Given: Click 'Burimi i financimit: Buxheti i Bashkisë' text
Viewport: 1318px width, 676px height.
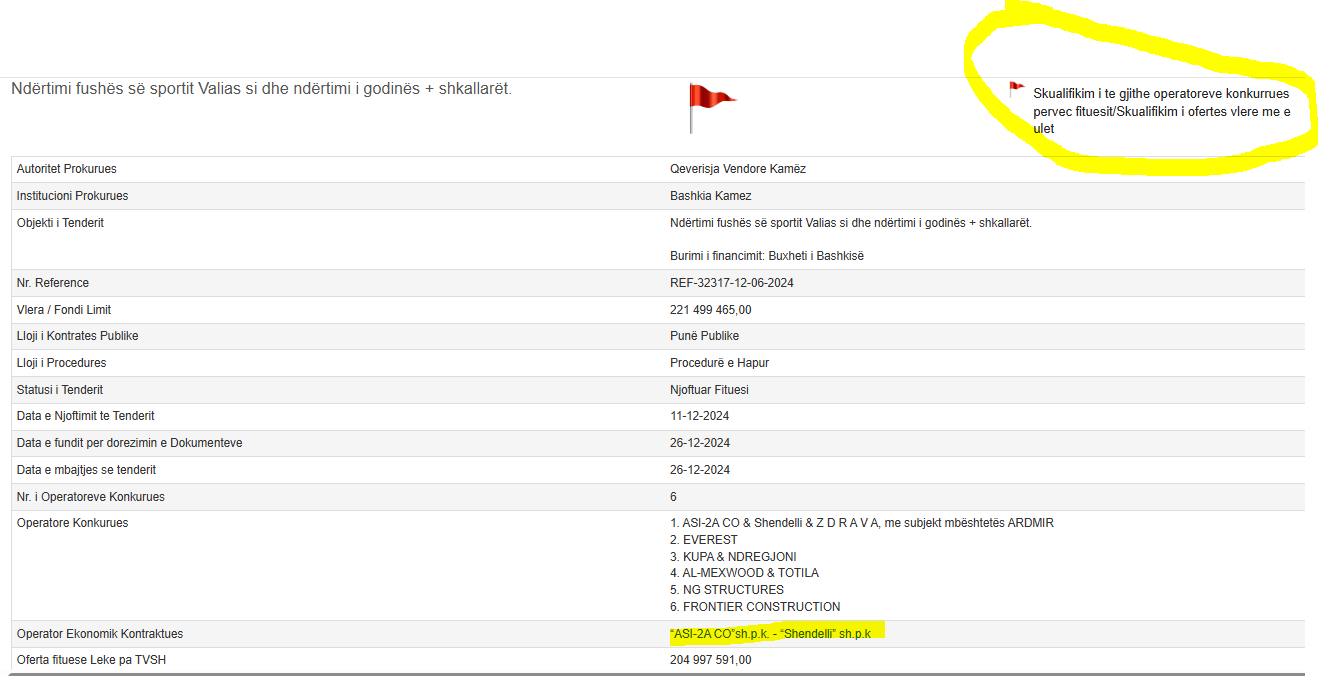Looking at the screenshot, I should click(x=766, y=256).
